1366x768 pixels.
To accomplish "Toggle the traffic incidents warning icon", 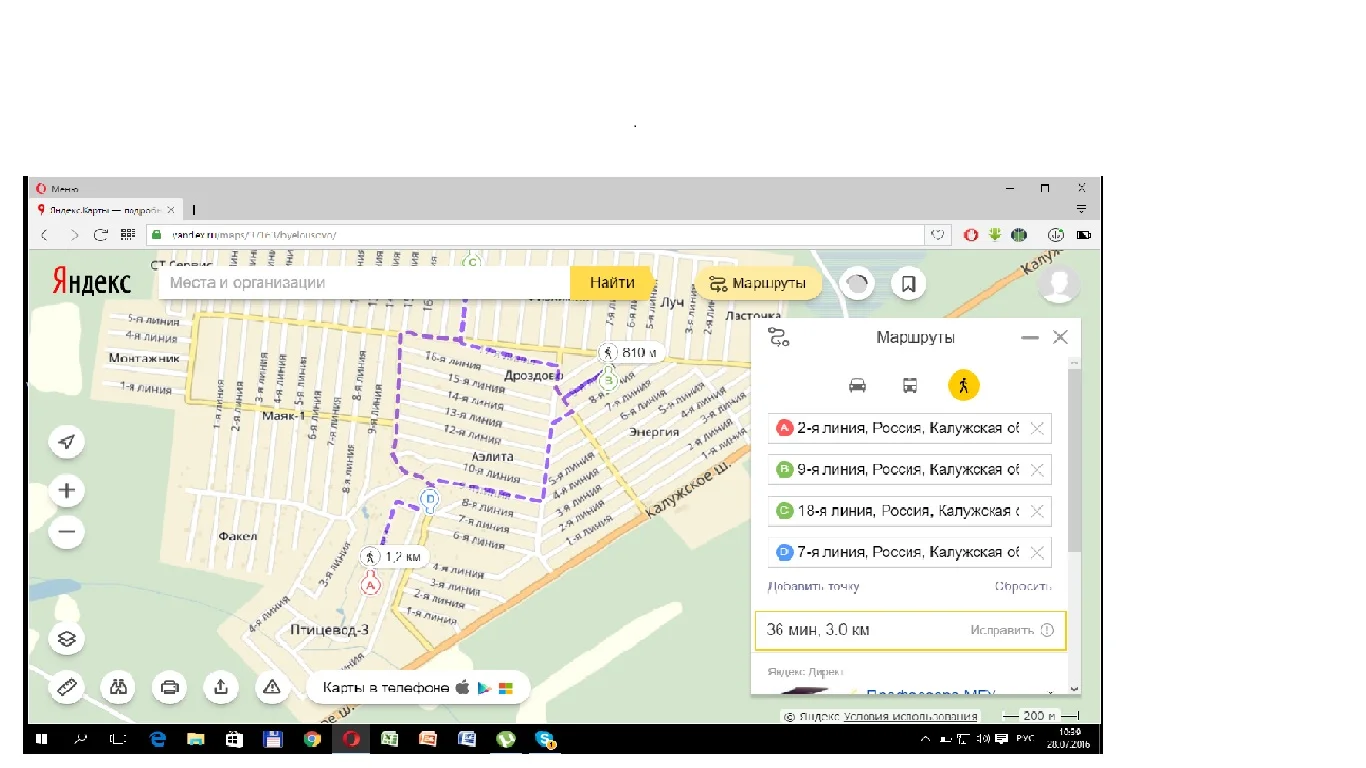I will [x=272, y=687].
